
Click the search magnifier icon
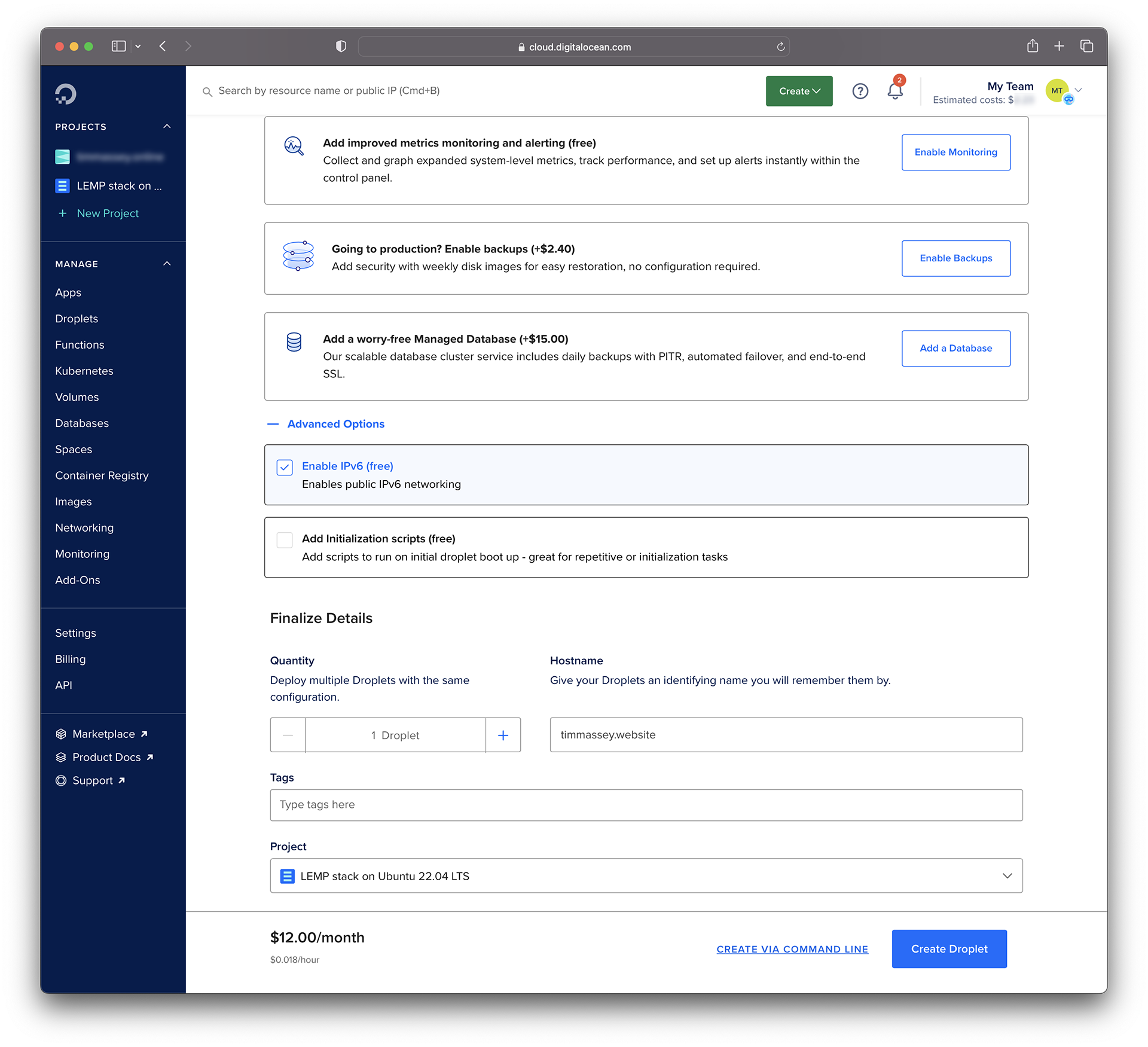point(207,91)
